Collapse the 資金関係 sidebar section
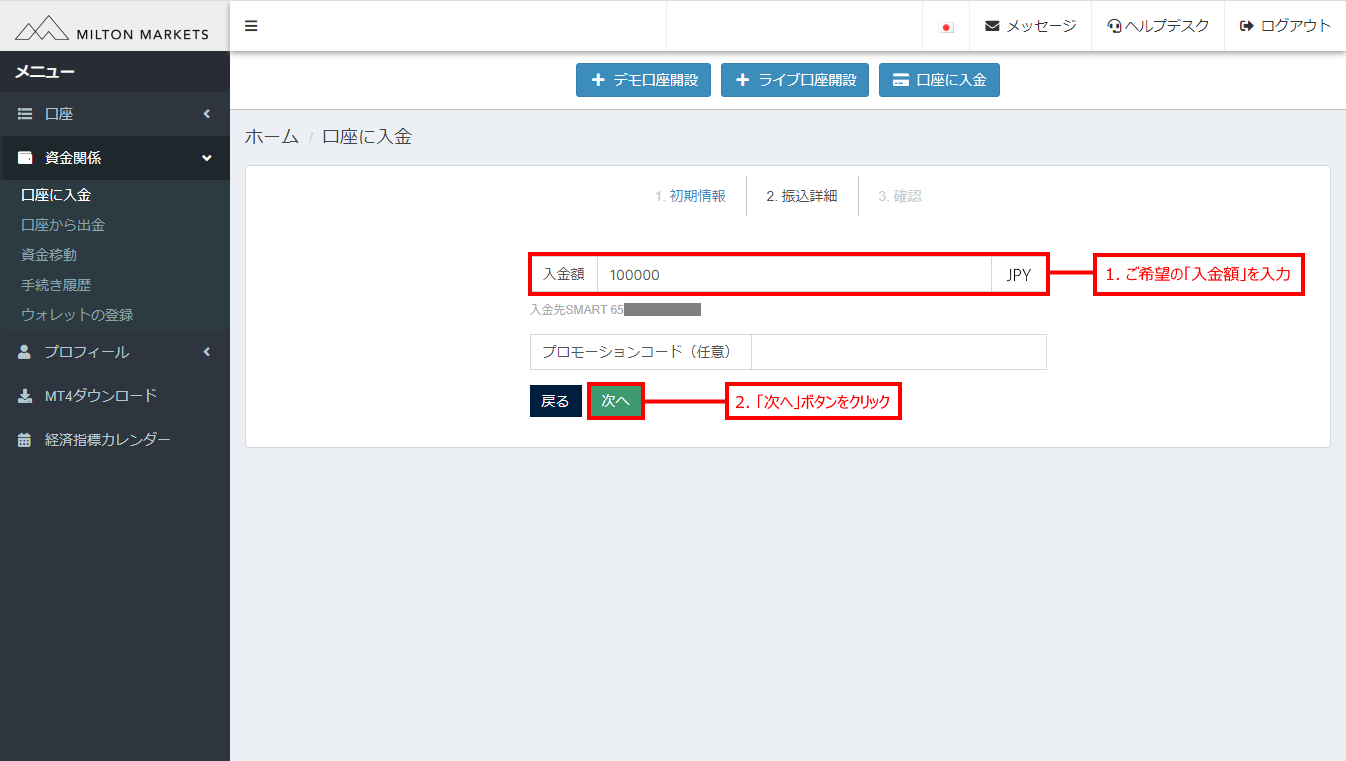The width and height of the screenshot is (1346, 761). [x=207, y=158]
